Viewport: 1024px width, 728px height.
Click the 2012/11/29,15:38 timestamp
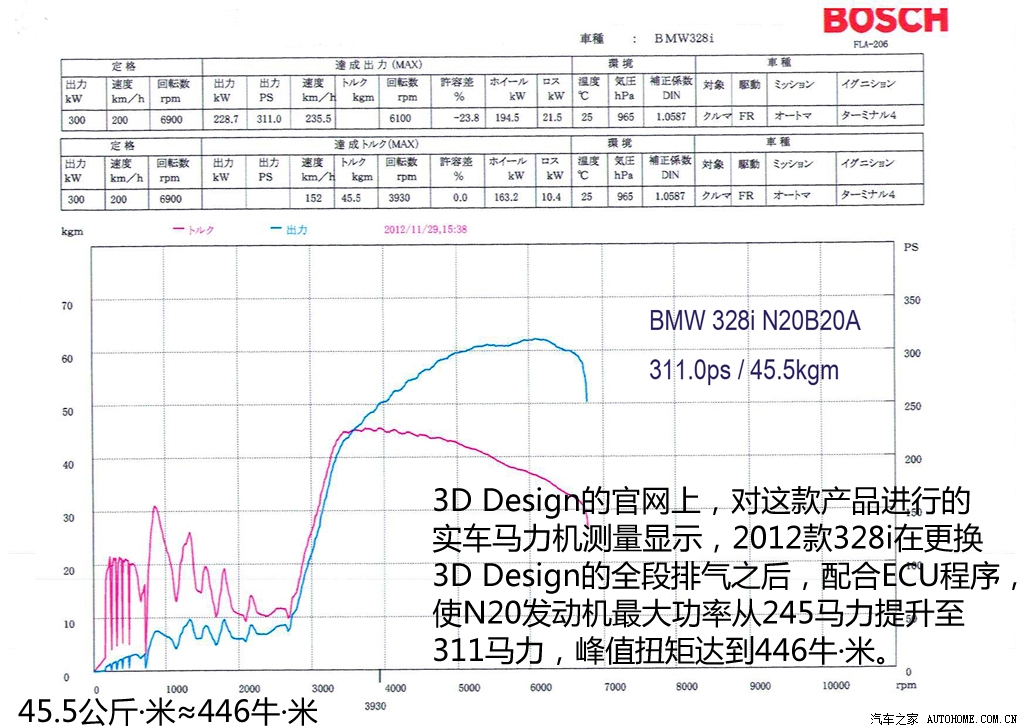tap(425, 229)
